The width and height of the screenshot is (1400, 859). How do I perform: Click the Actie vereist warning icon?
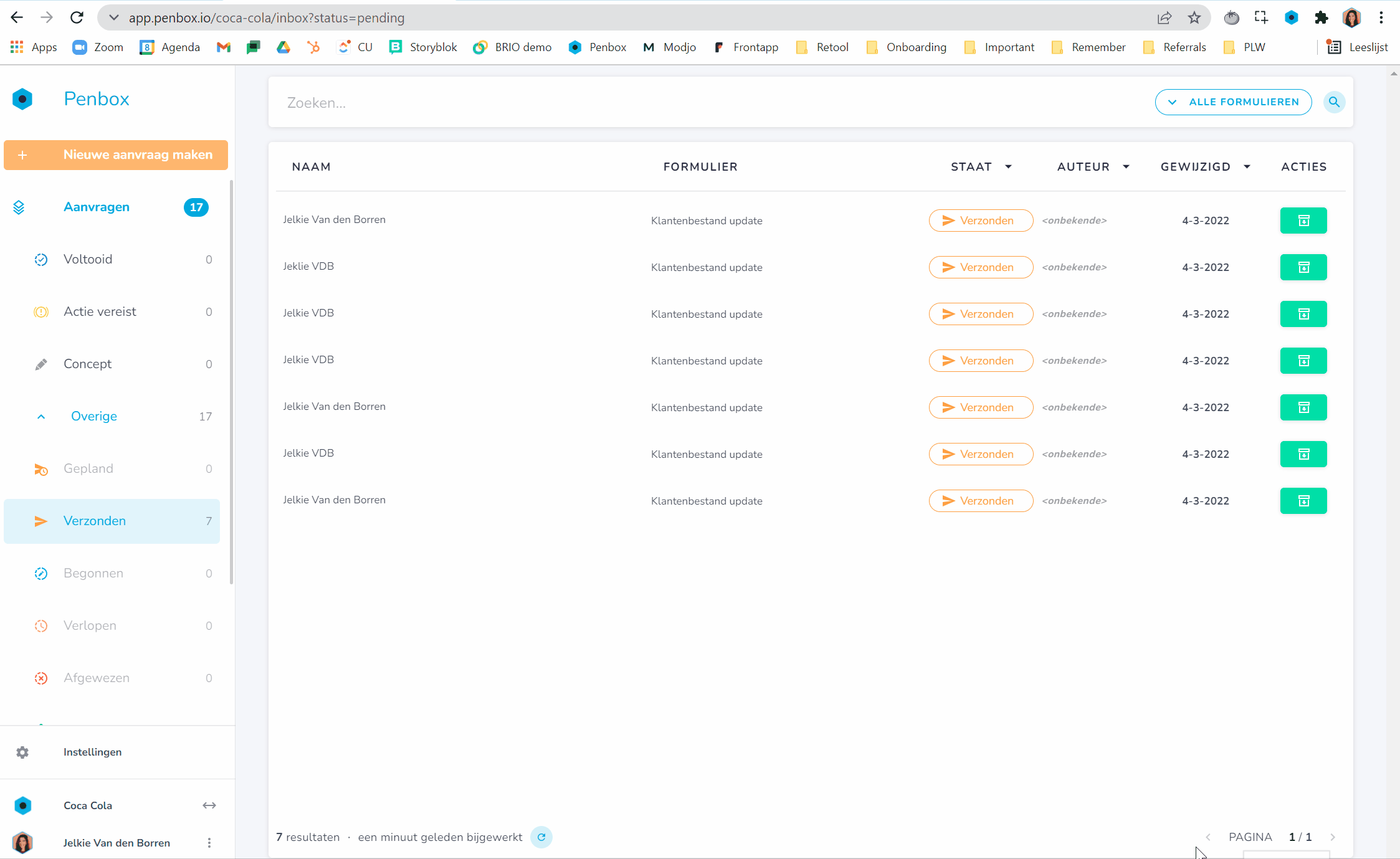[x=40, y=311]
